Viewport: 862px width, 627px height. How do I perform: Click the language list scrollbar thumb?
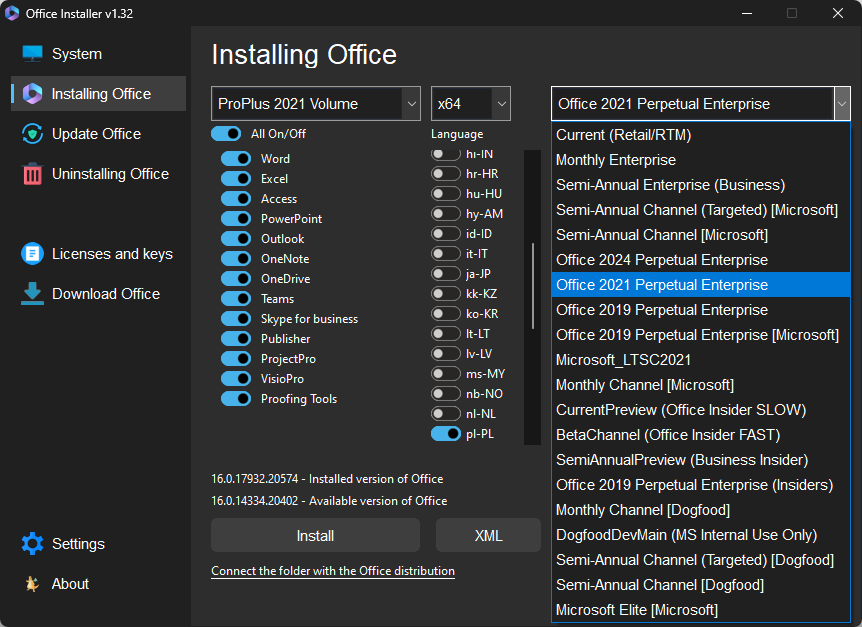(533, 286)
